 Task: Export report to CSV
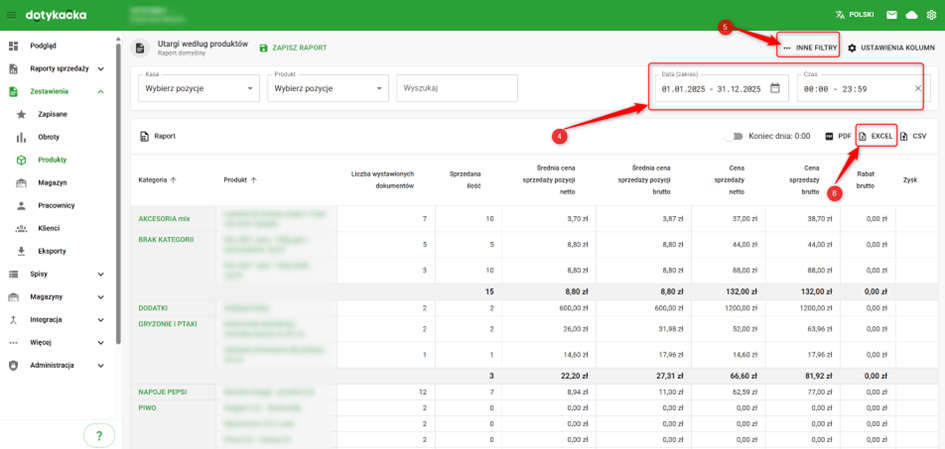[x=913, y=137]
